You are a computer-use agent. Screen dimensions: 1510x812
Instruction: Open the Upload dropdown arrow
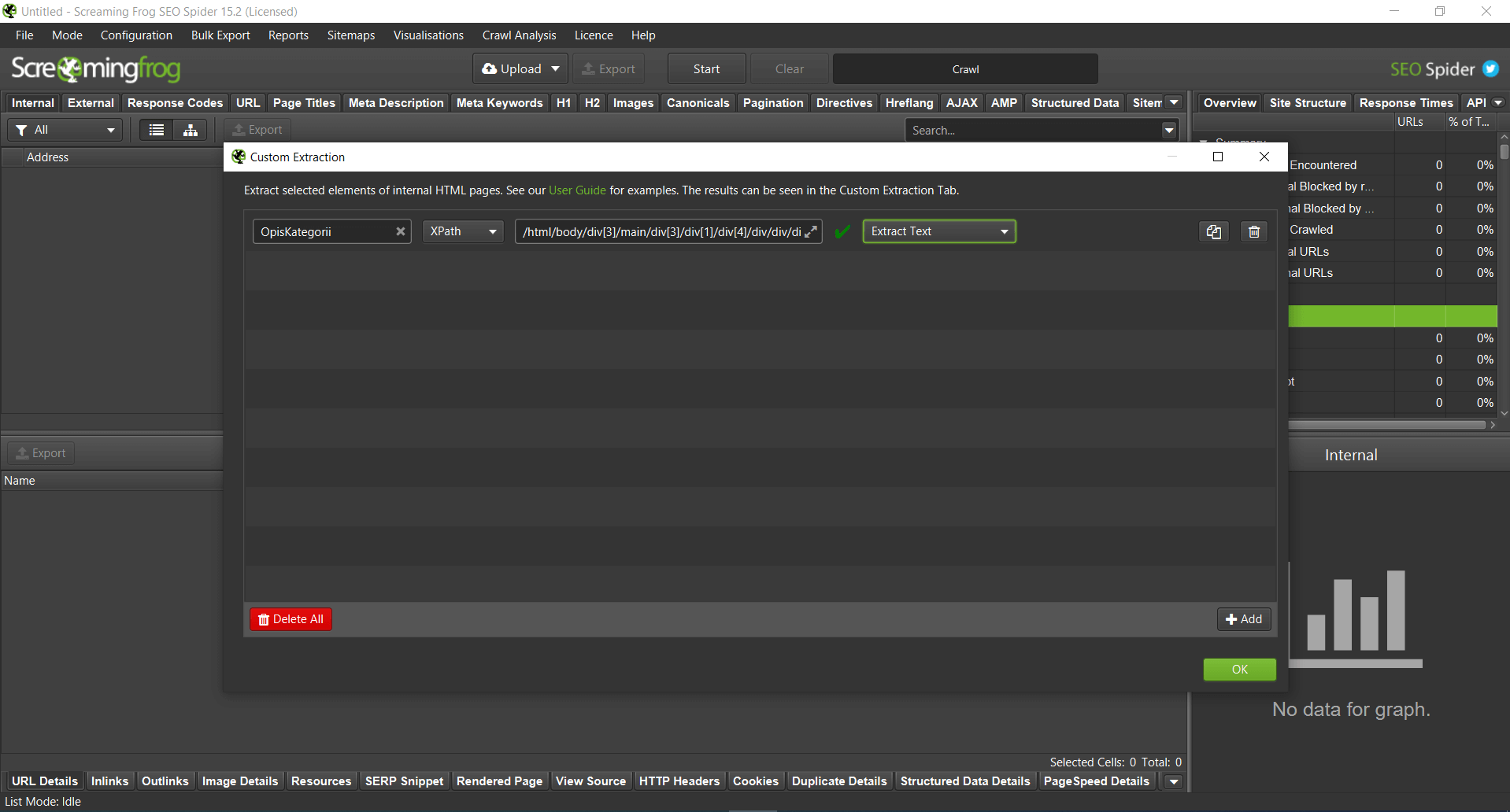click(x=555, y=69)
